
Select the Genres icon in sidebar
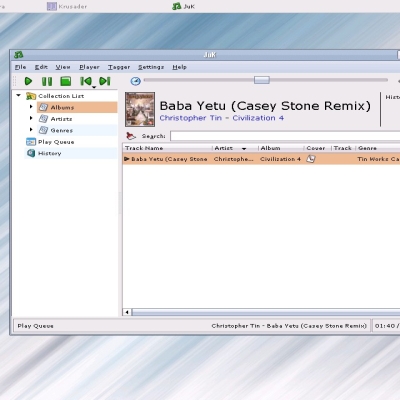[x=43, y=130]
